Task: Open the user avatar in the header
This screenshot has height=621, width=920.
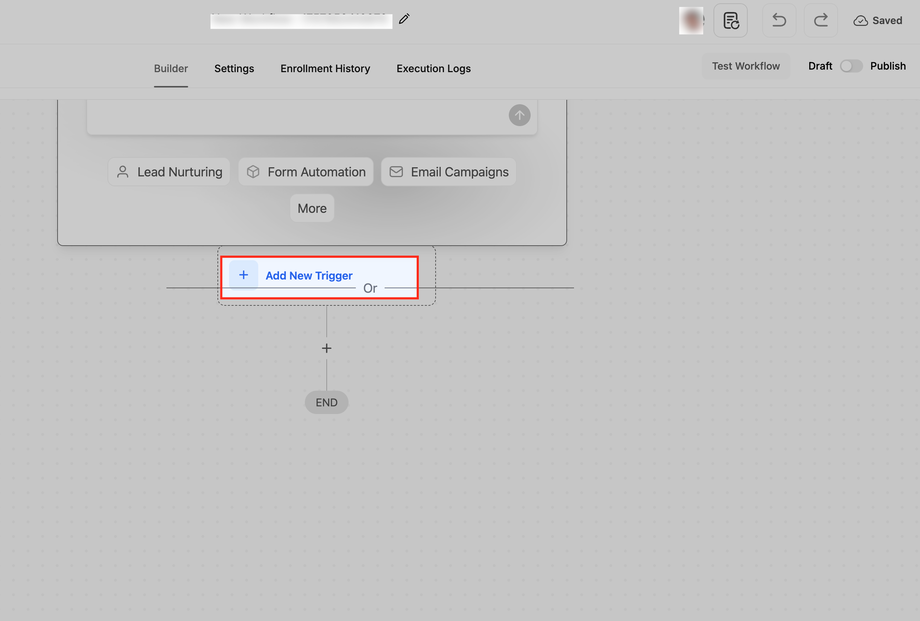Action: (691, 21)
